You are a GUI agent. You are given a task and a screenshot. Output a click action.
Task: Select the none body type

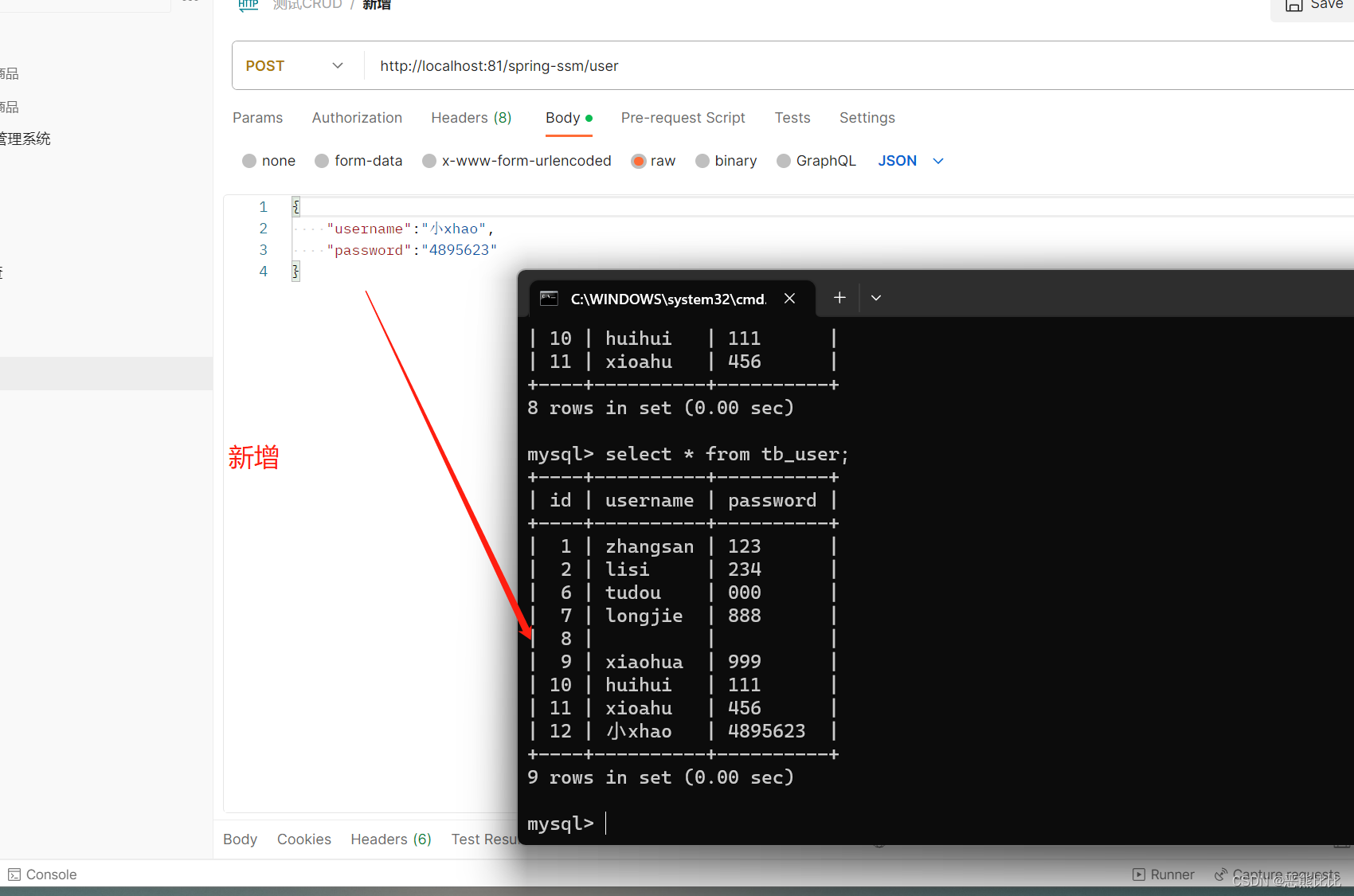(x=268, y=161)
